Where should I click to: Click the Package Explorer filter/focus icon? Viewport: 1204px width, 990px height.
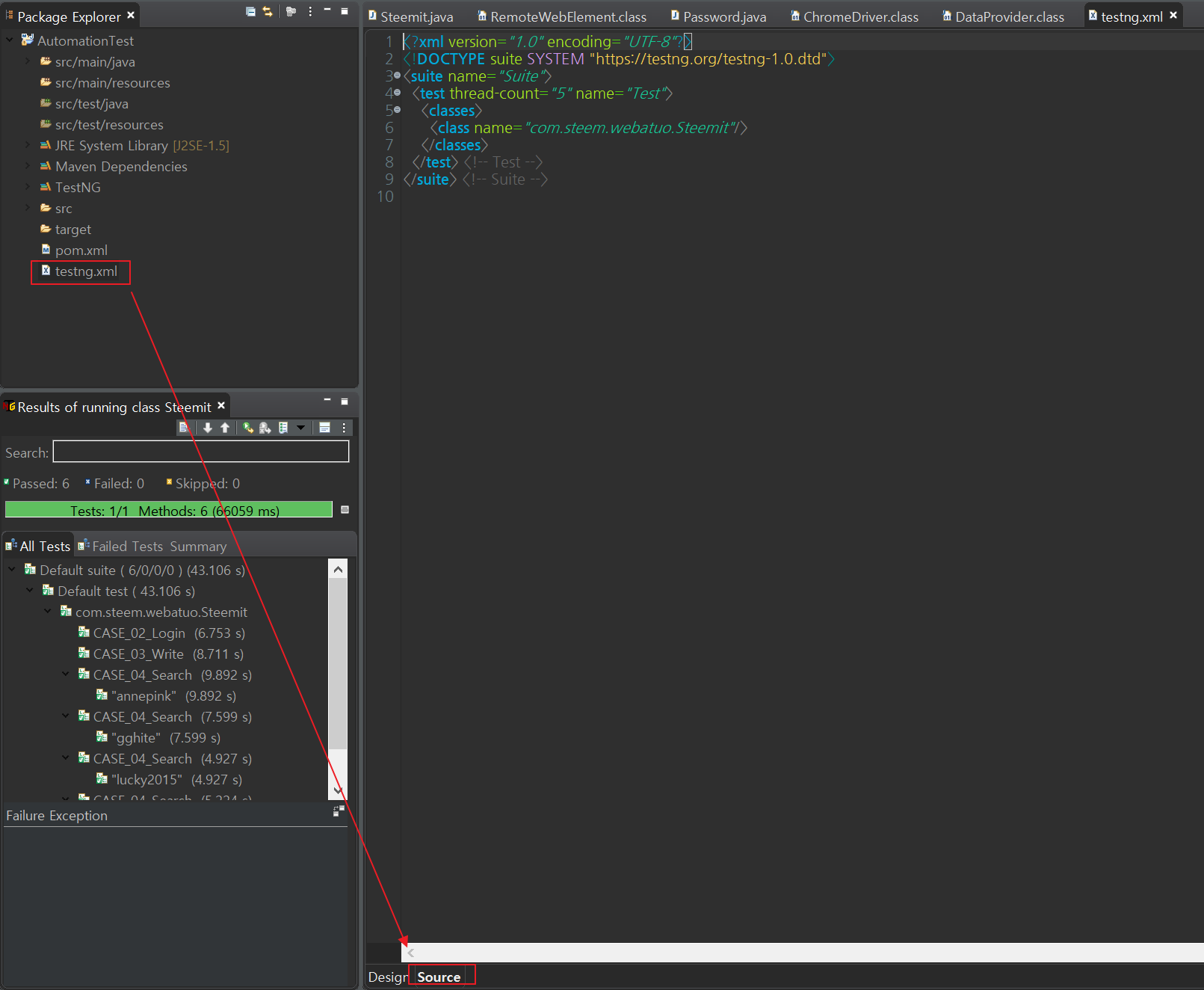tap(291, 11)
